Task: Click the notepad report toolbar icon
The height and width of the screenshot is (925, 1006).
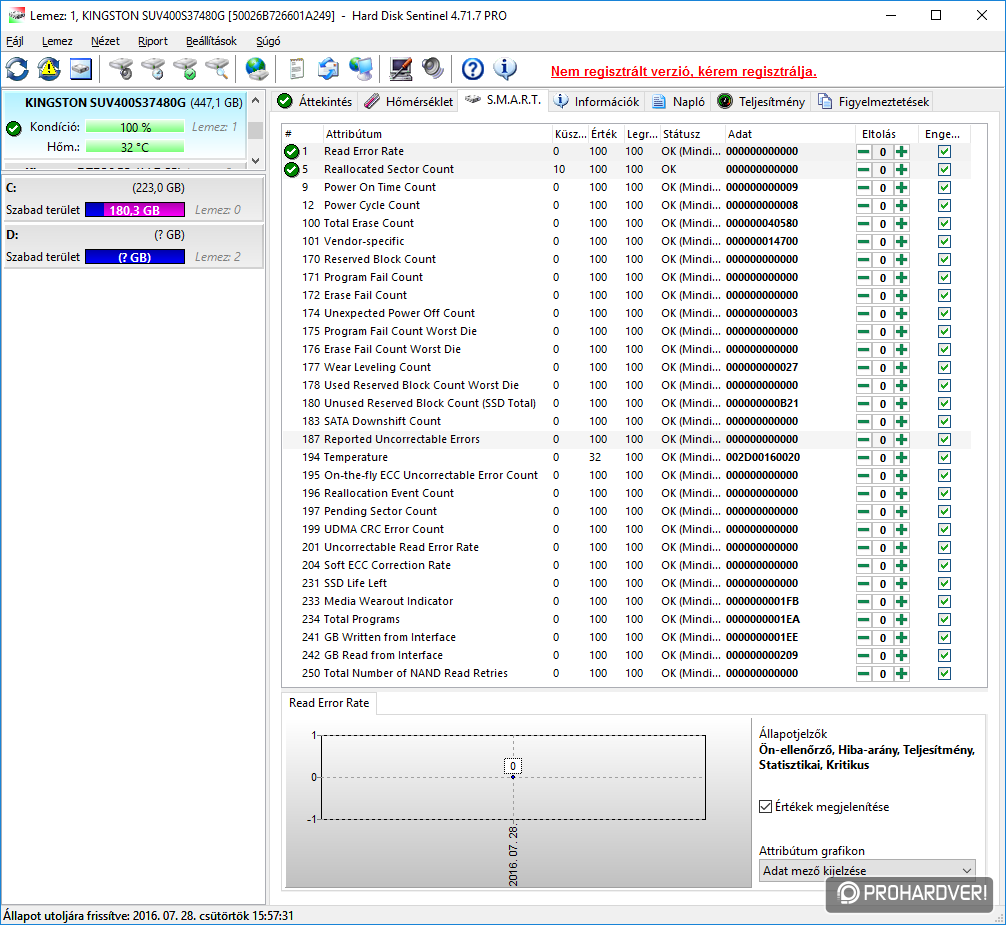Action: 296,69
